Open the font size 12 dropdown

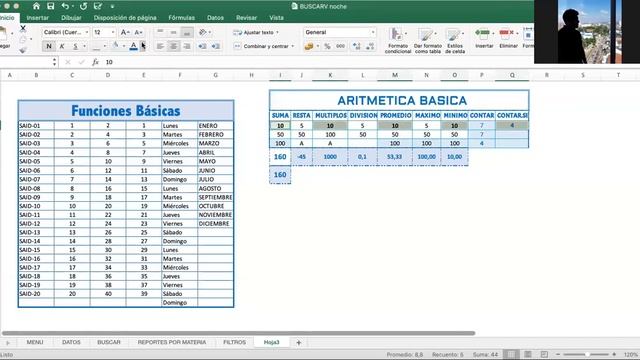(113, 32)
